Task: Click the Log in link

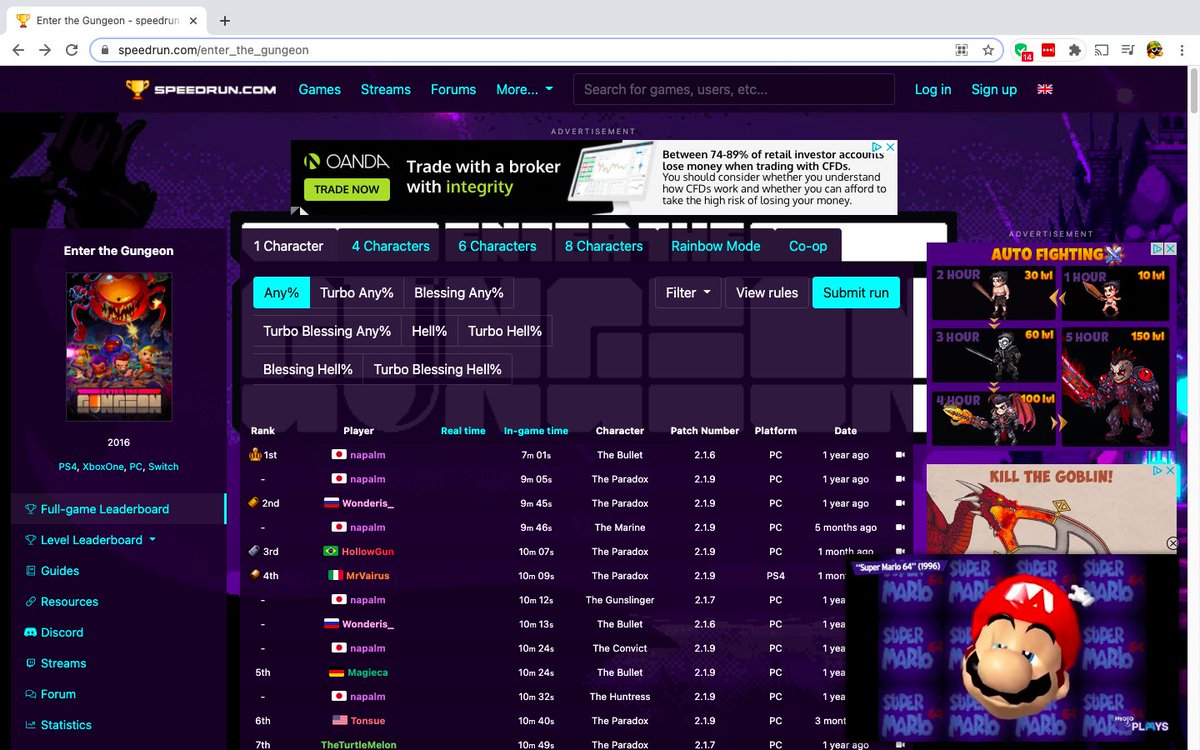Action: [x=933, y=89]
